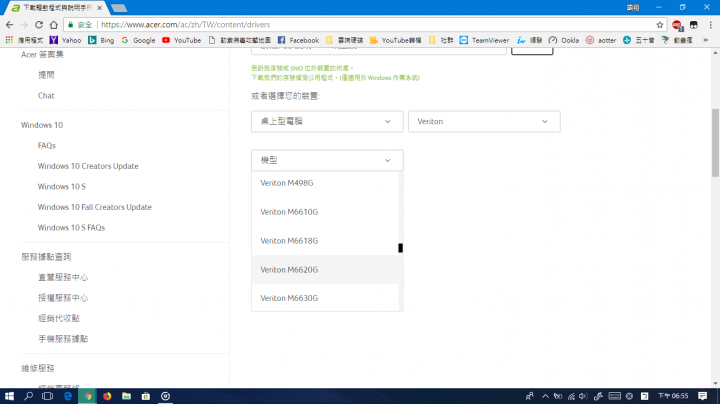Show hidden system tray icons
Screen dimensions: 720x404
pos(545,396)
